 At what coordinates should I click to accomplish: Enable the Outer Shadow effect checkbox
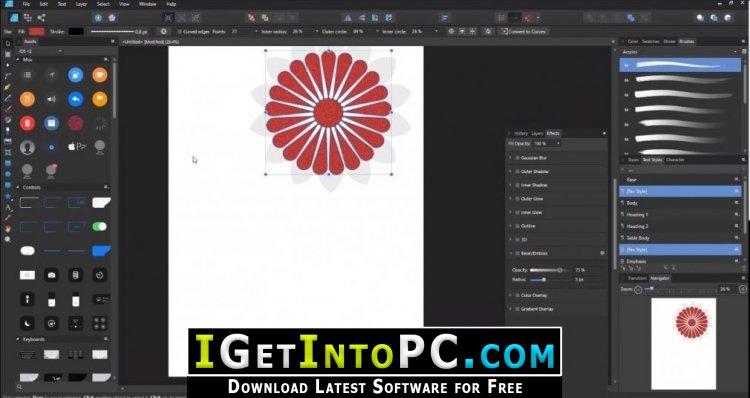[518, 171]
